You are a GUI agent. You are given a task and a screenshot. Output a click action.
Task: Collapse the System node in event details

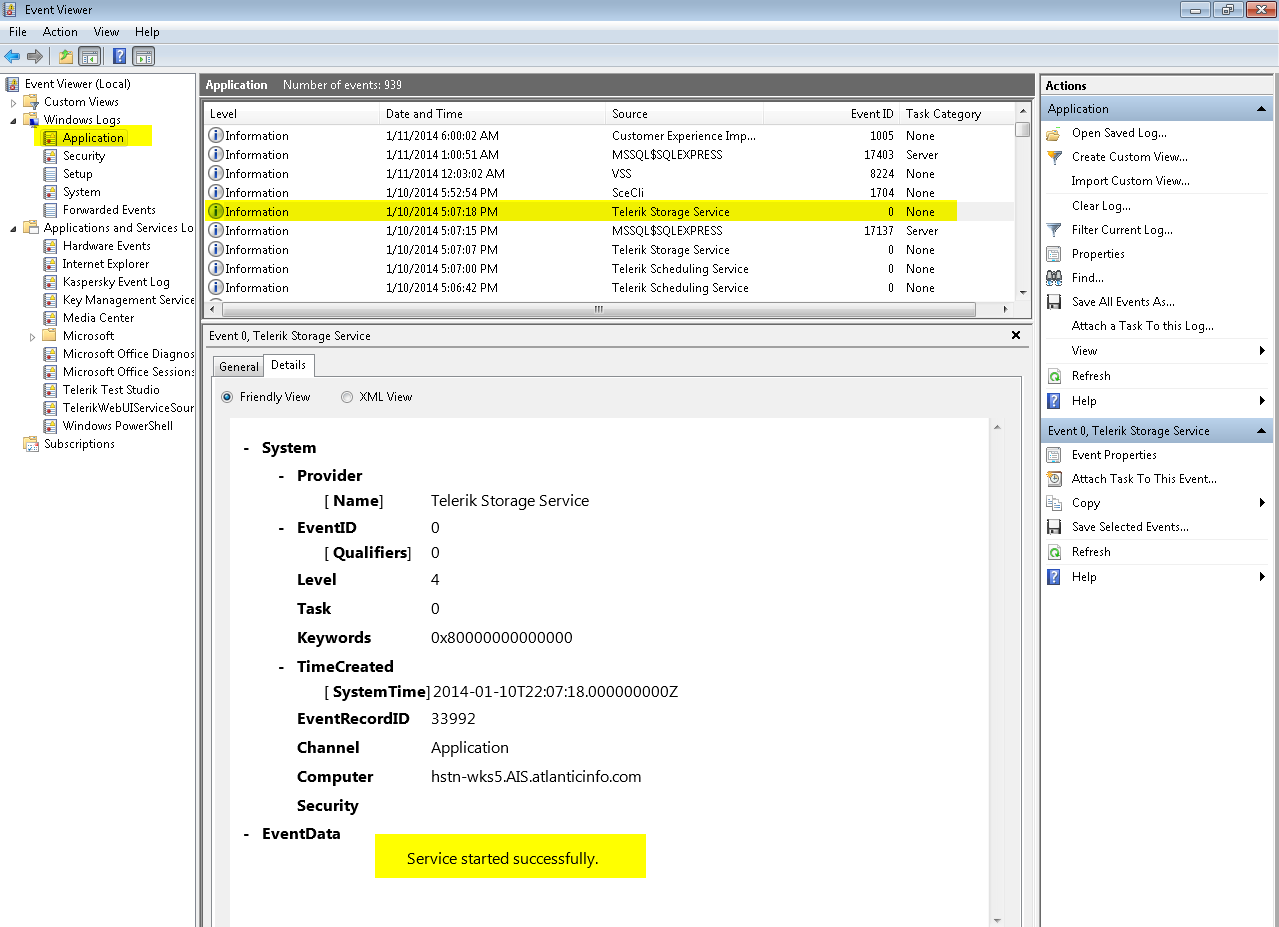coord(246,448)
